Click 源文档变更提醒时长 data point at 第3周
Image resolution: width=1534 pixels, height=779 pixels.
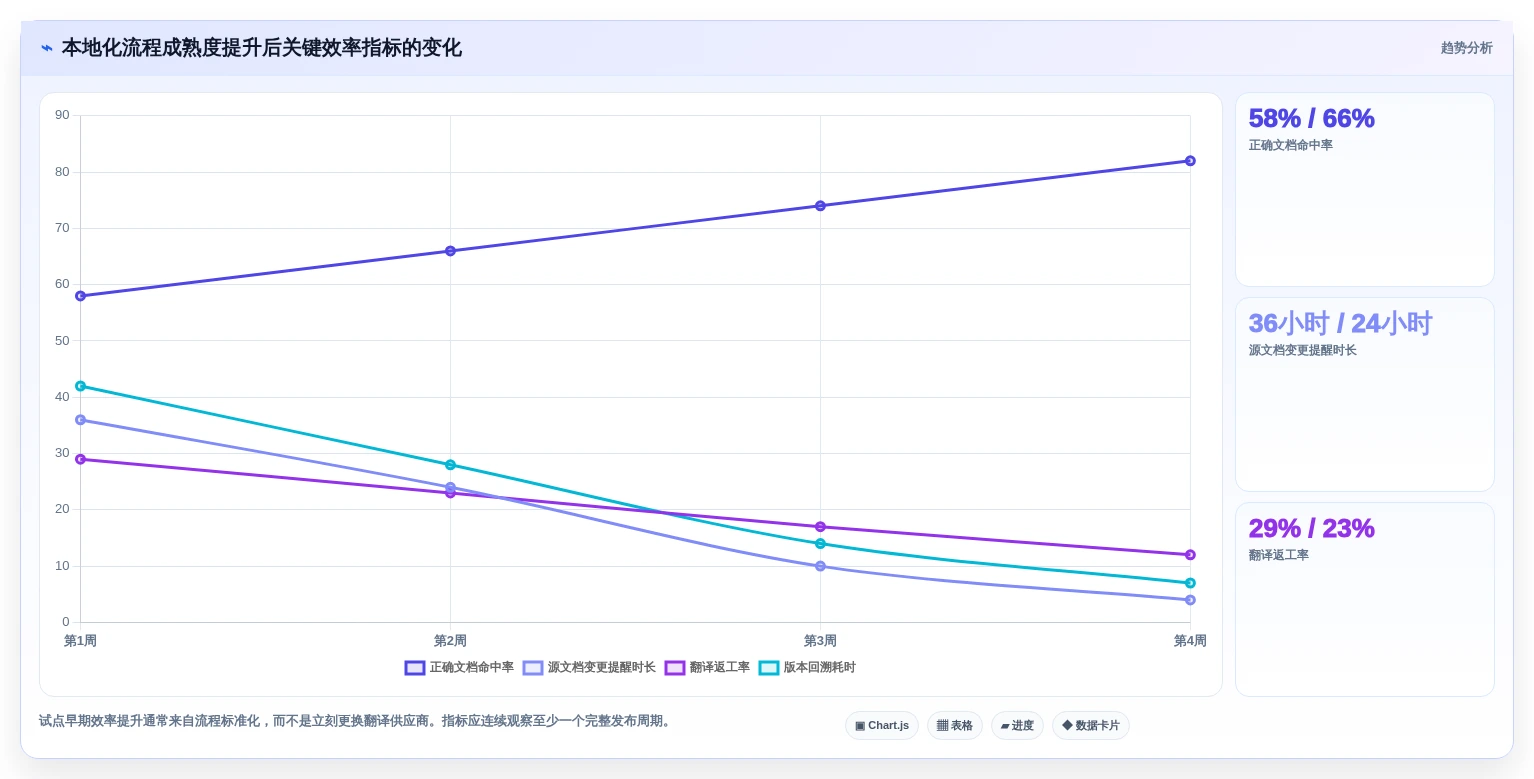pos(820,566)
